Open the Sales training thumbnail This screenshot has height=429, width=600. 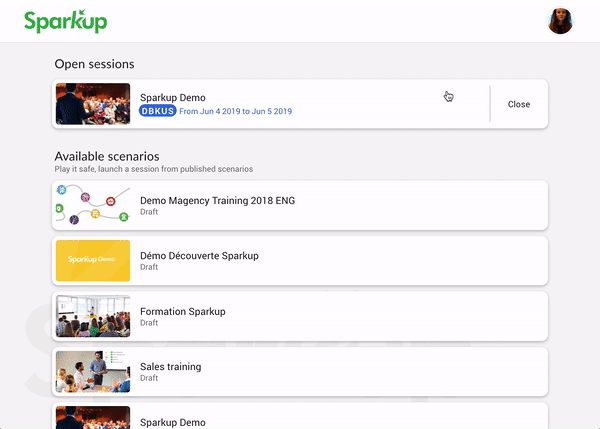93,372
